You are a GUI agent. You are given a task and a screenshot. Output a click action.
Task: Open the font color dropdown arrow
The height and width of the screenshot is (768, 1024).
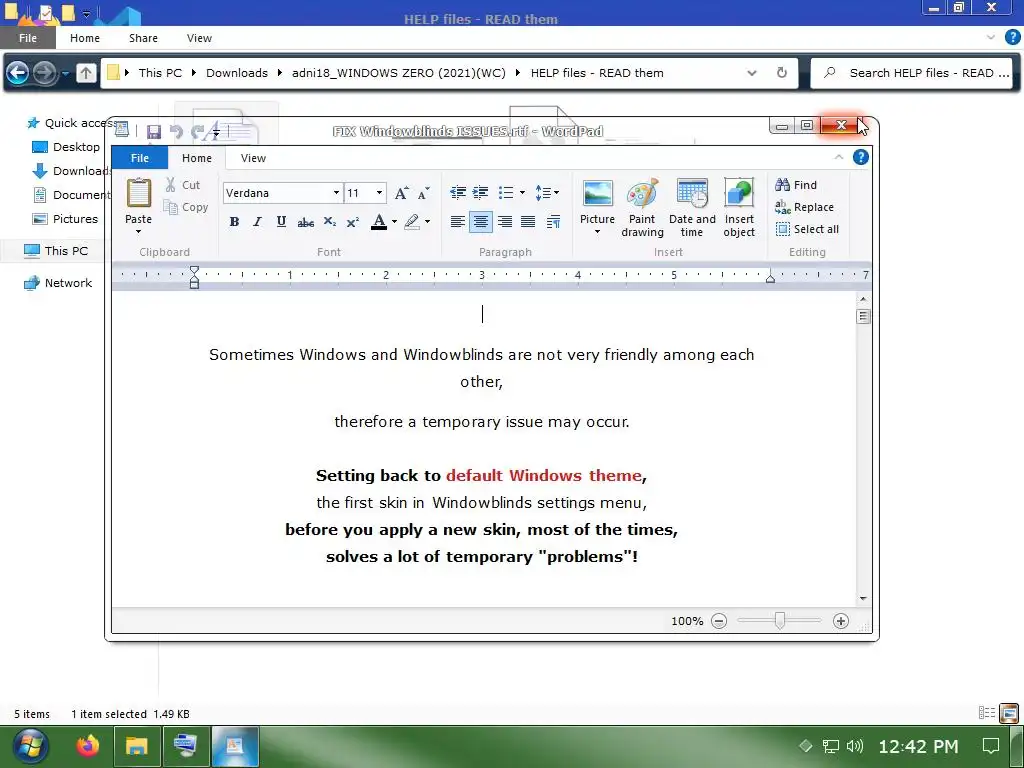394,222
